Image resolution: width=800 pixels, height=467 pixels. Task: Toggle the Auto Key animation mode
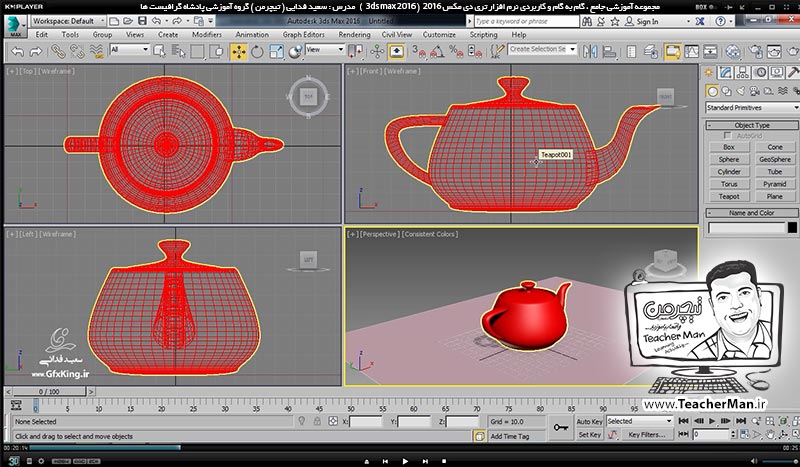pyautogui.click(x=589, y=422)
